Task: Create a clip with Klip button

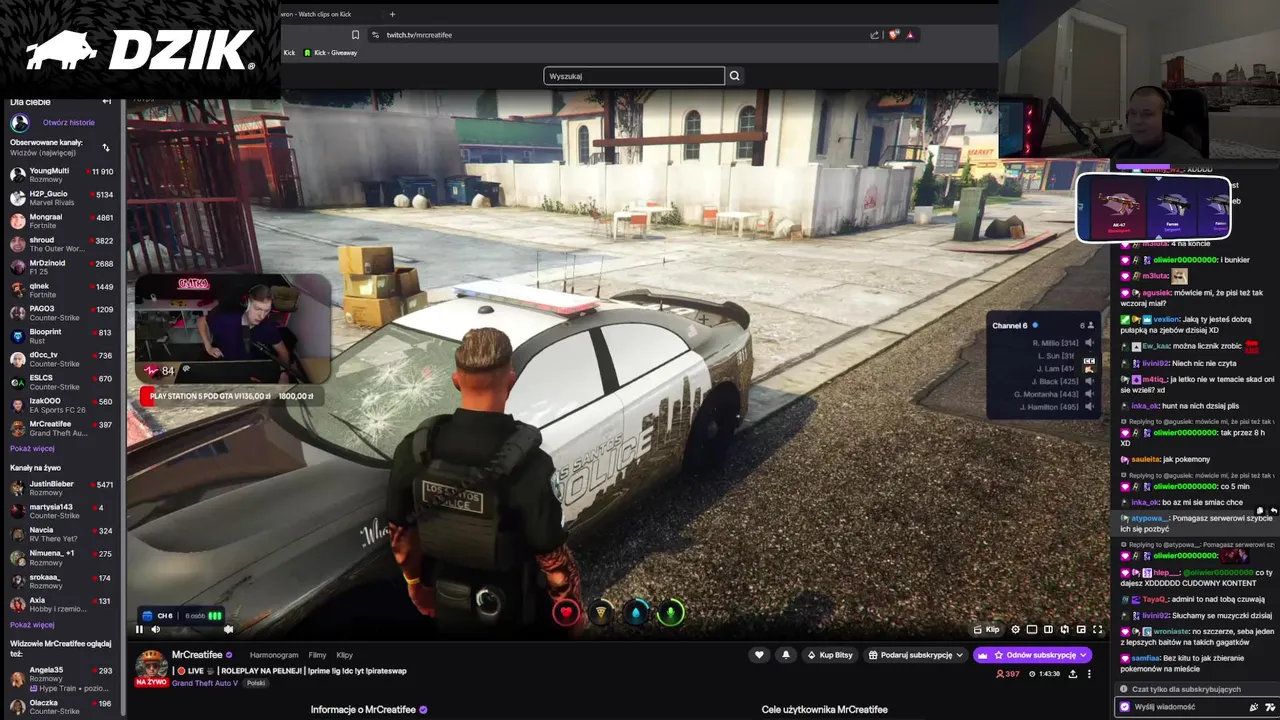Action: coord(987,629)
